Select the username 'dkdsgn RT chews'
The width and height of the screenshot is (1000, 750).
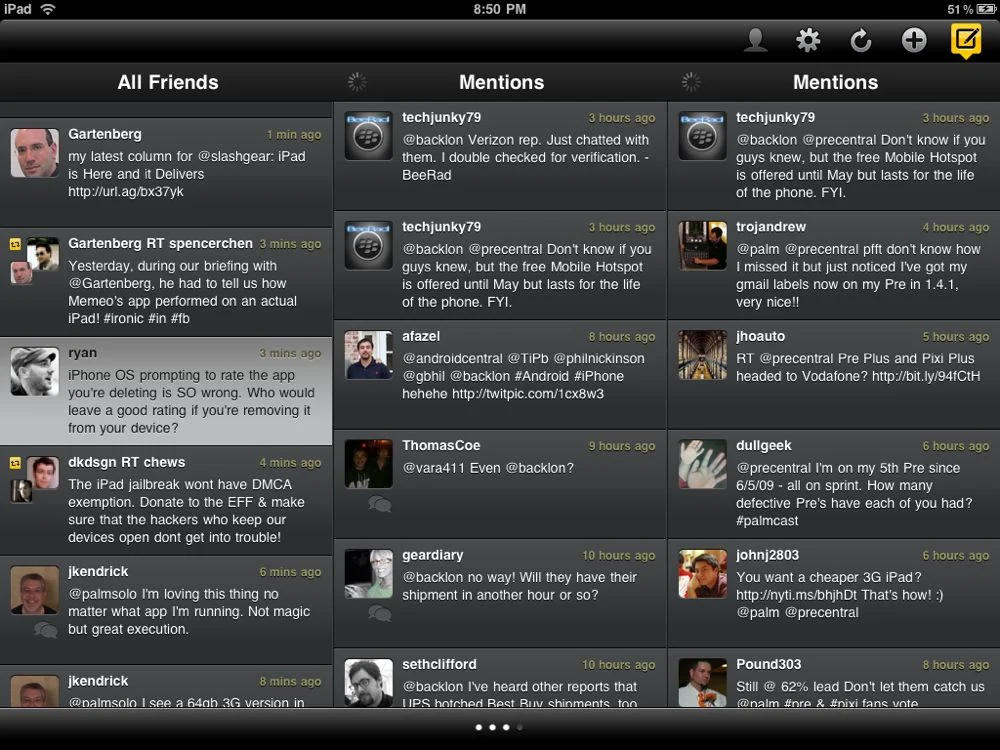point(126,462)
